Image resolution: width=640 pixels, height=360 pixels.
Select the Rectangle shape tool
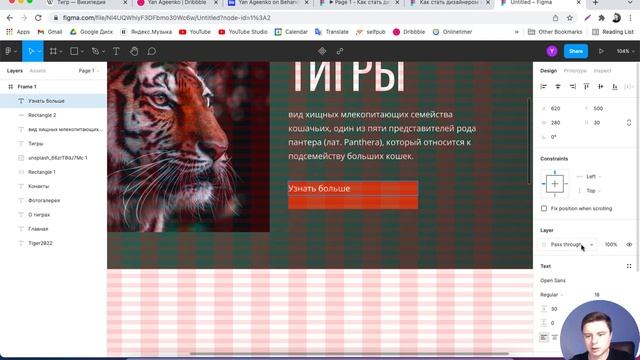(74, 51)
